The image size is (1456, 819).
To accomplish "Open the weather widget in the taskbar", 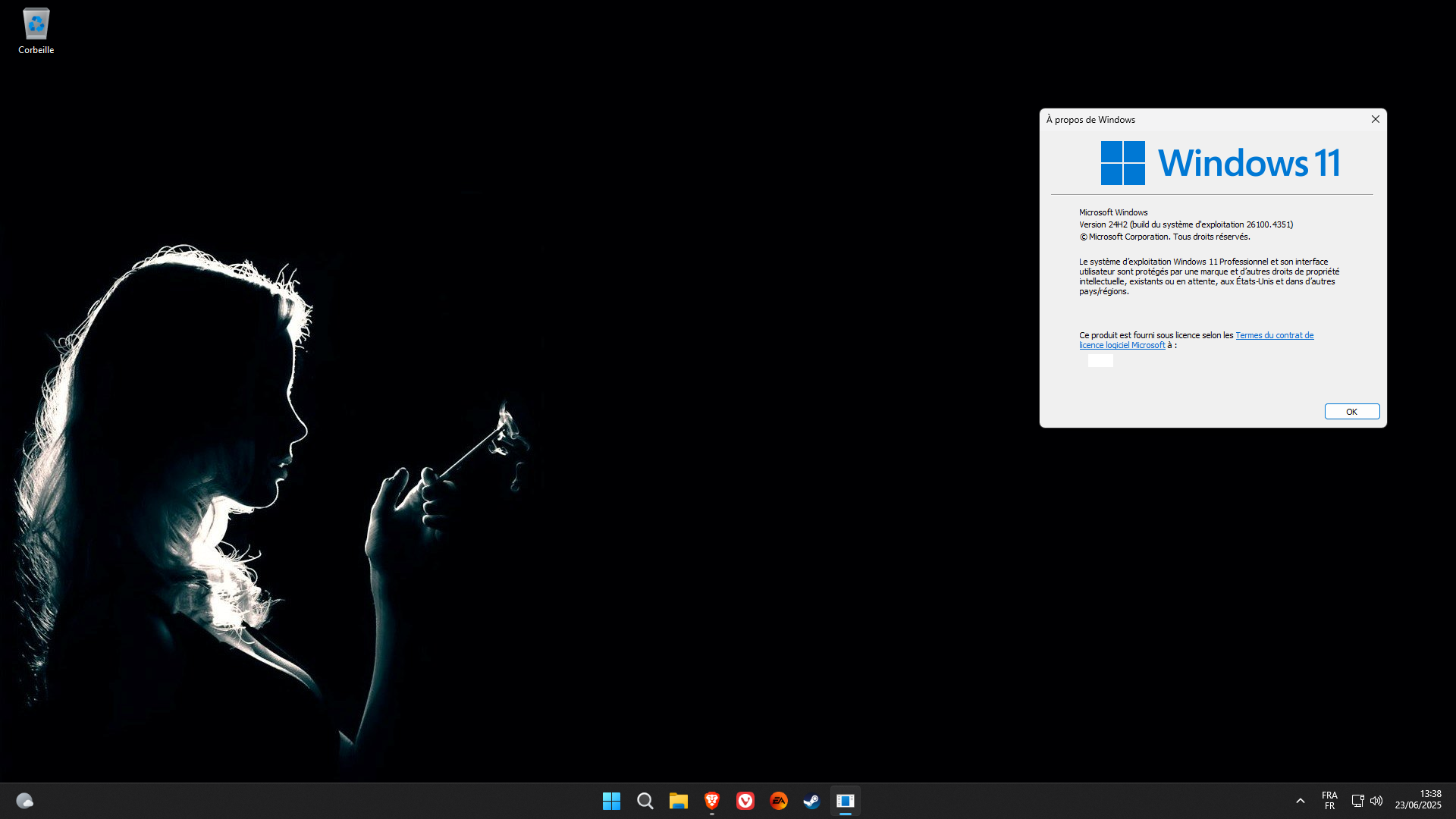I will click(24, 801).
